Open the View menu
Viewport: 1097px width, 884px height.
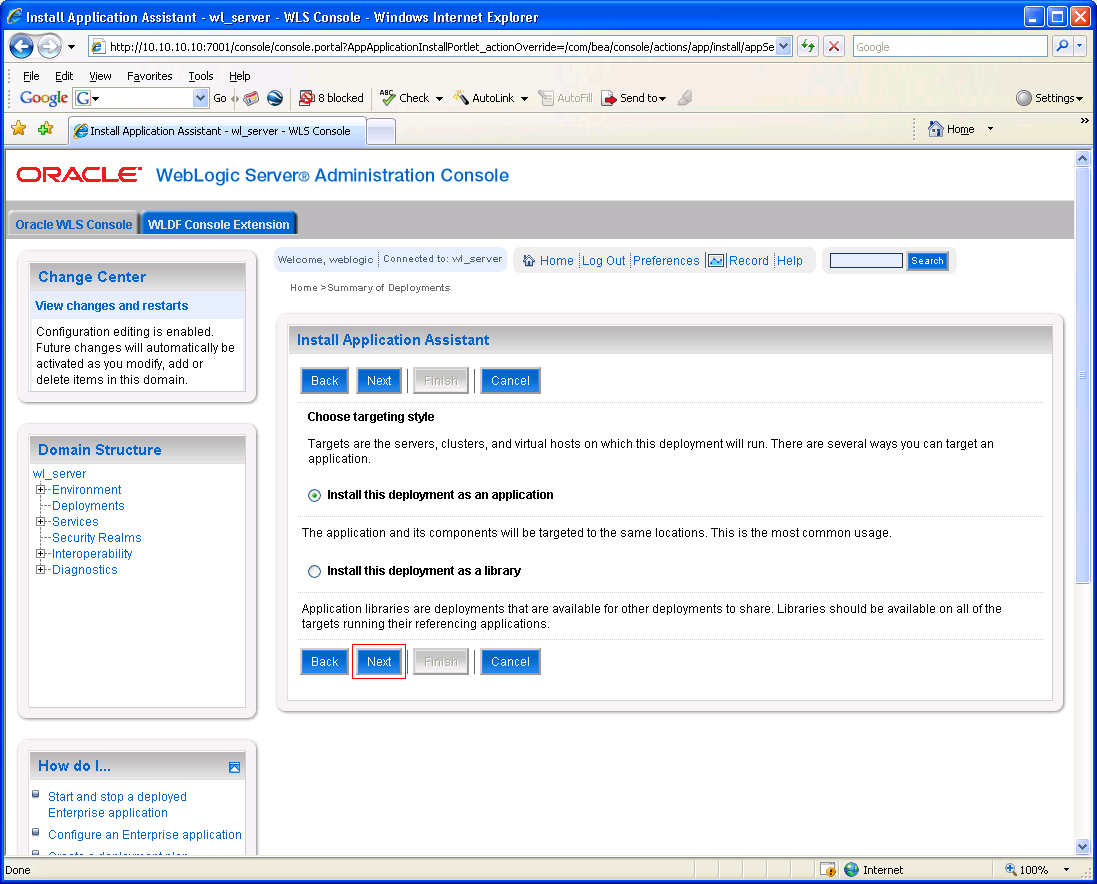[100, 76]
